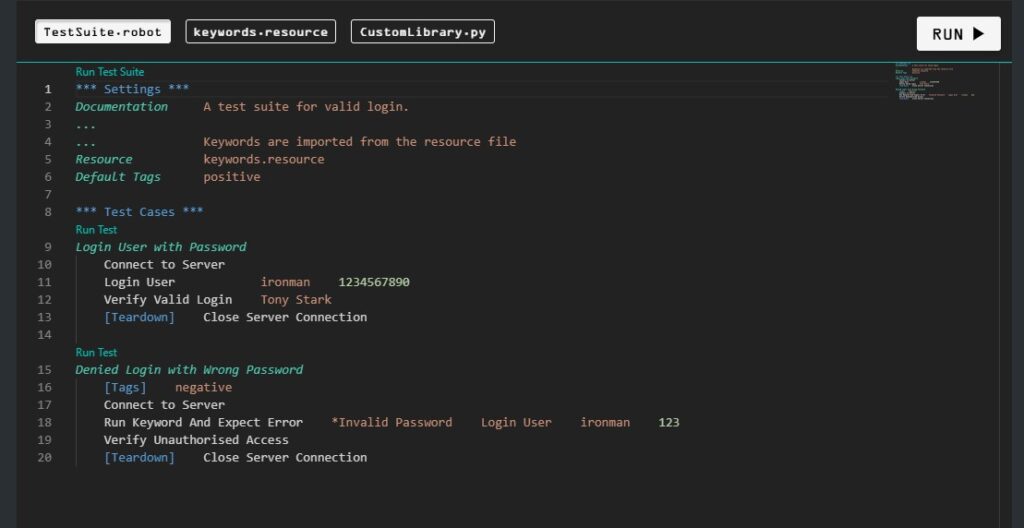Screen dimensions: 1024x528
Task: Click the code minimap preview
Action: click(935, 84)
